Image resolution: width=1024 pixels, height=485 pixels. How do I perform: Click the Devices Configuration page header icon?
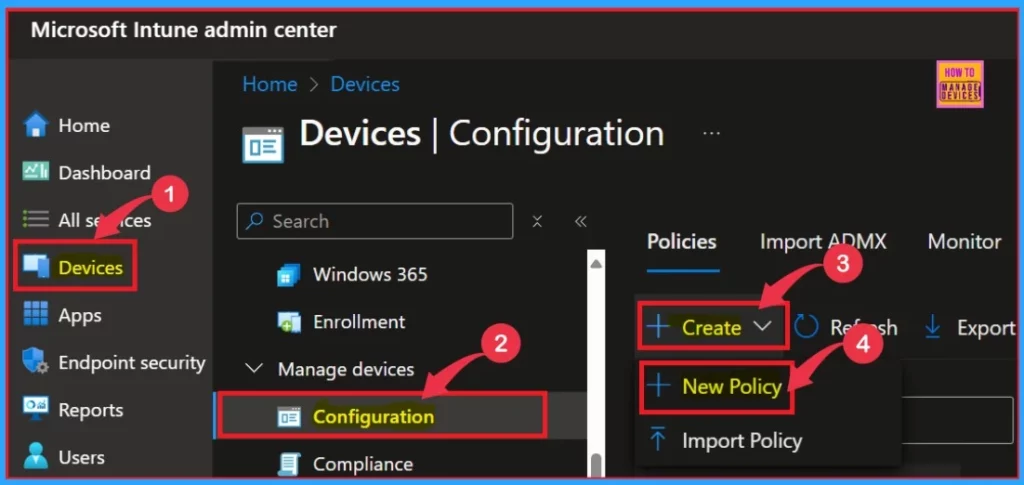pos(263,144)
